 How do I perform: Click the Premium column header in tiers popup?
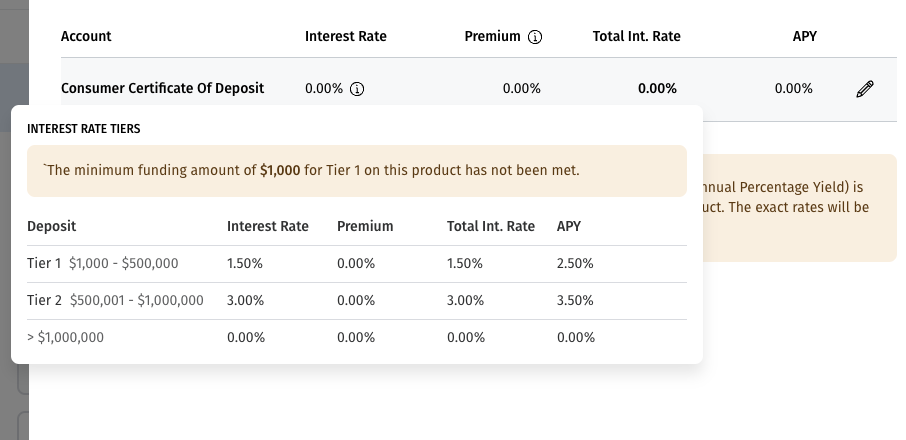[x=365, y=226]
